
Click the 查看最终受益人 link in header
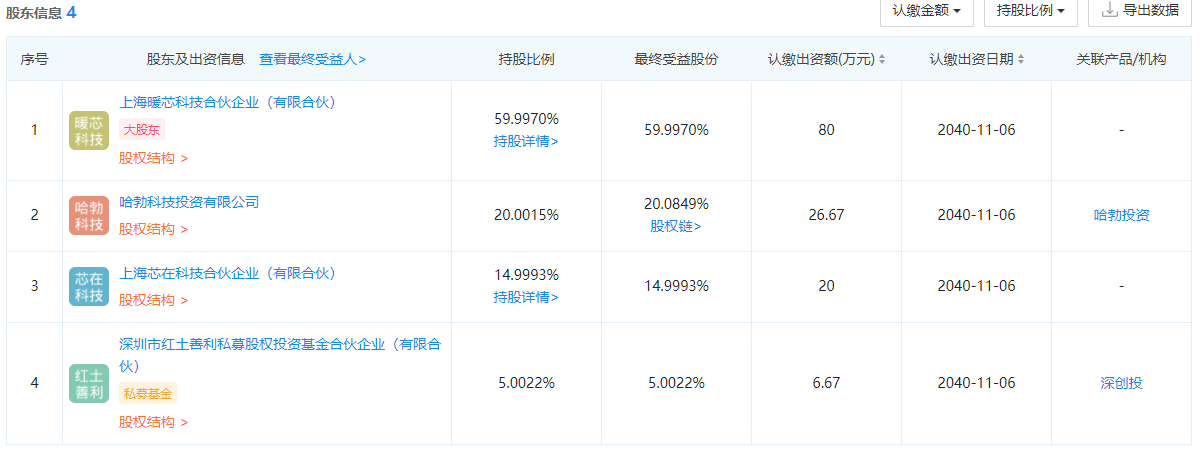click(x=312, y=59)
